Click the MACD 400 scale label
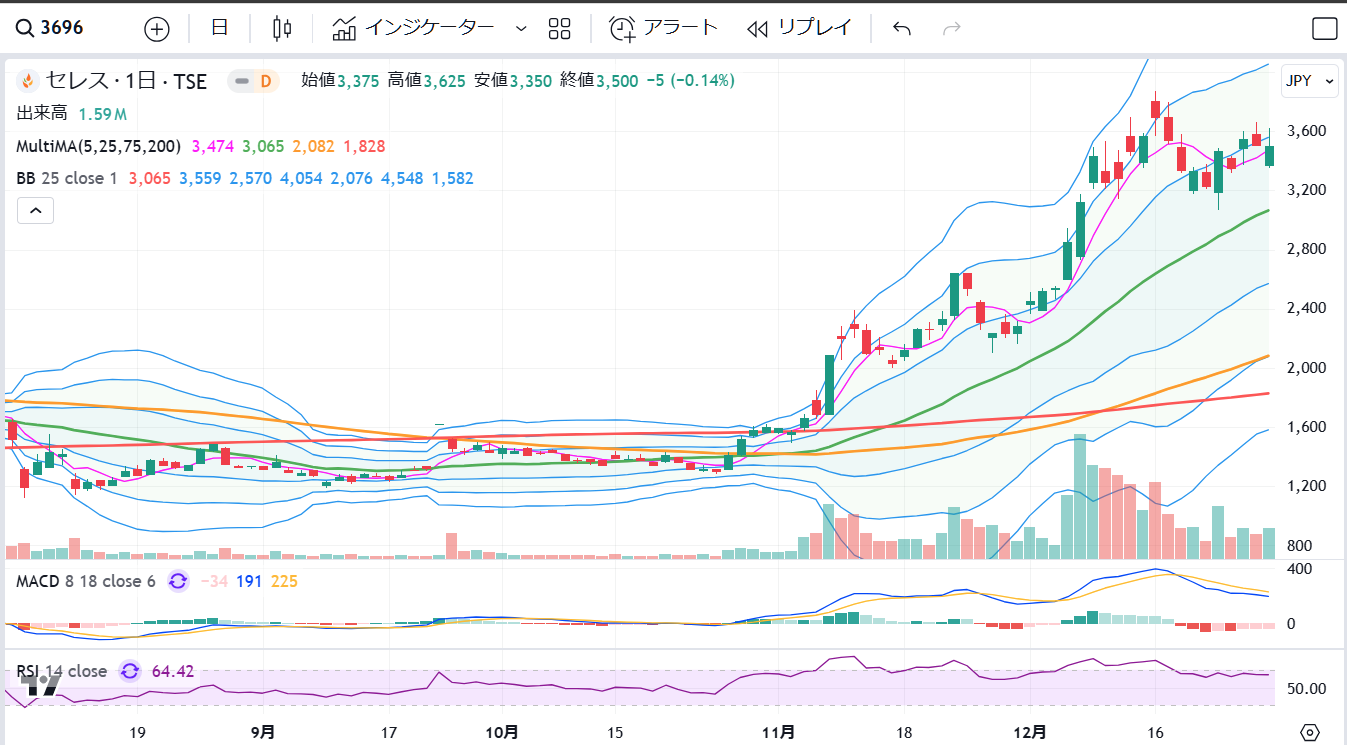Viewport: 1347px width, 745px height. (x=1299, y=568)
